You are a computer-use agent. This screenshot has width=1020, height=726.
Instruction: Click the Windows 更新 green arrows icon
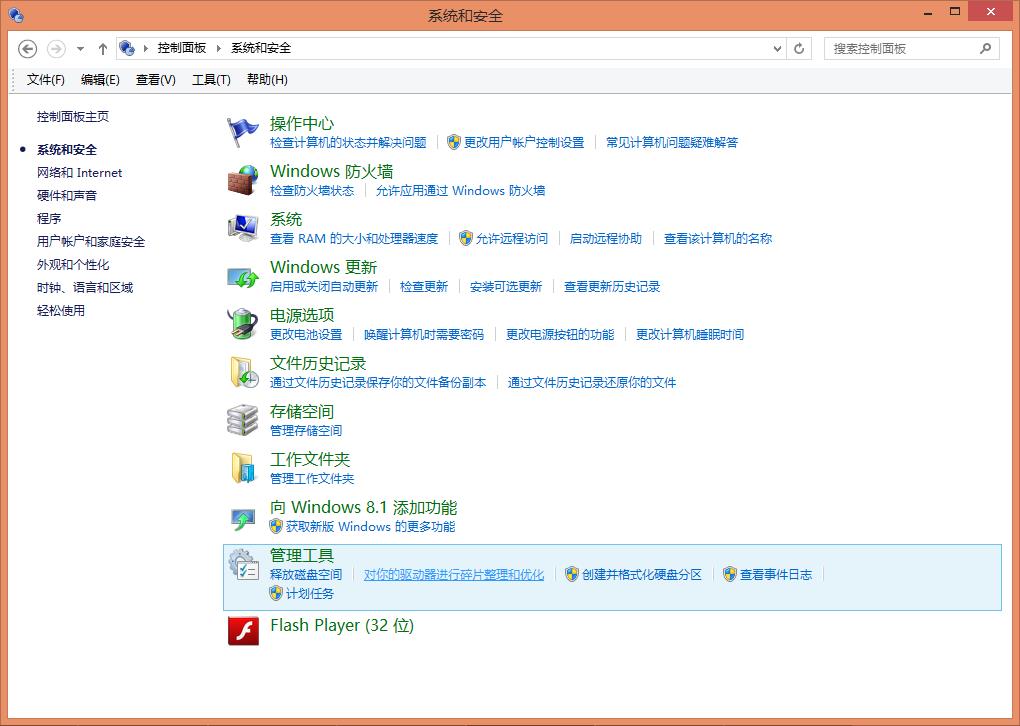242,275
